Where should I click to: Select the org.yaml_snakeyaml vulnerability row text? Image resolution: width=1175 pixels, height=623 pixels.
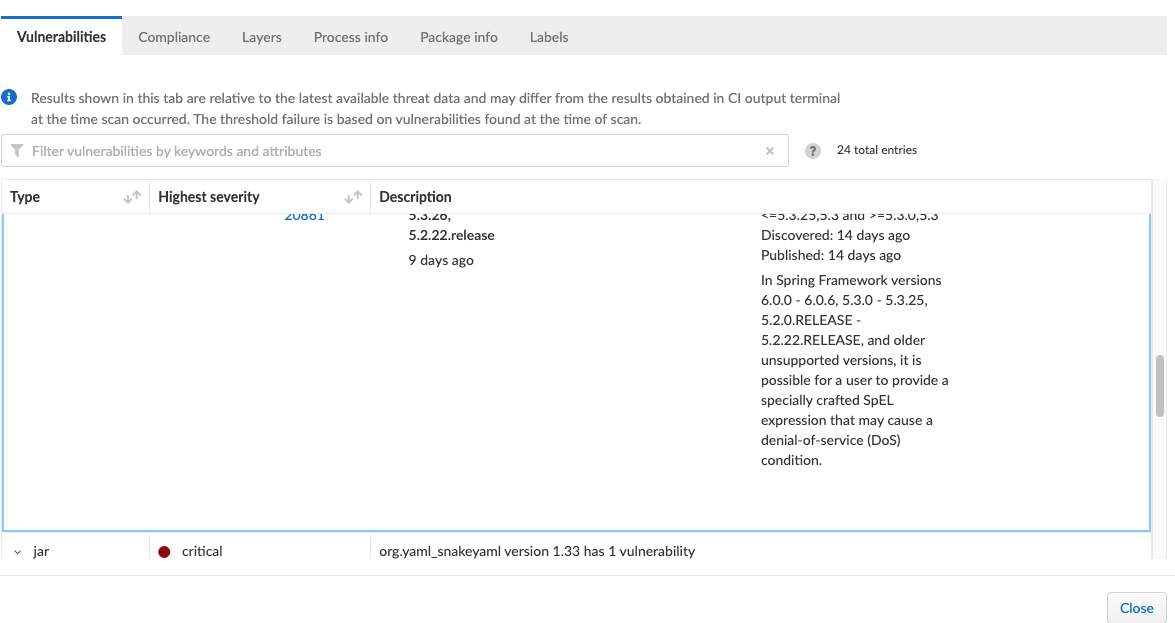click(x=537, y=551)
